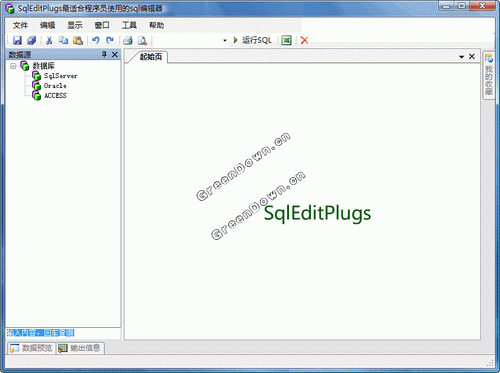Image resolution: width=500 pixels, height=373 pixels.
Task: Show the 我的收藏 side panel
Action: coord(489,76)
